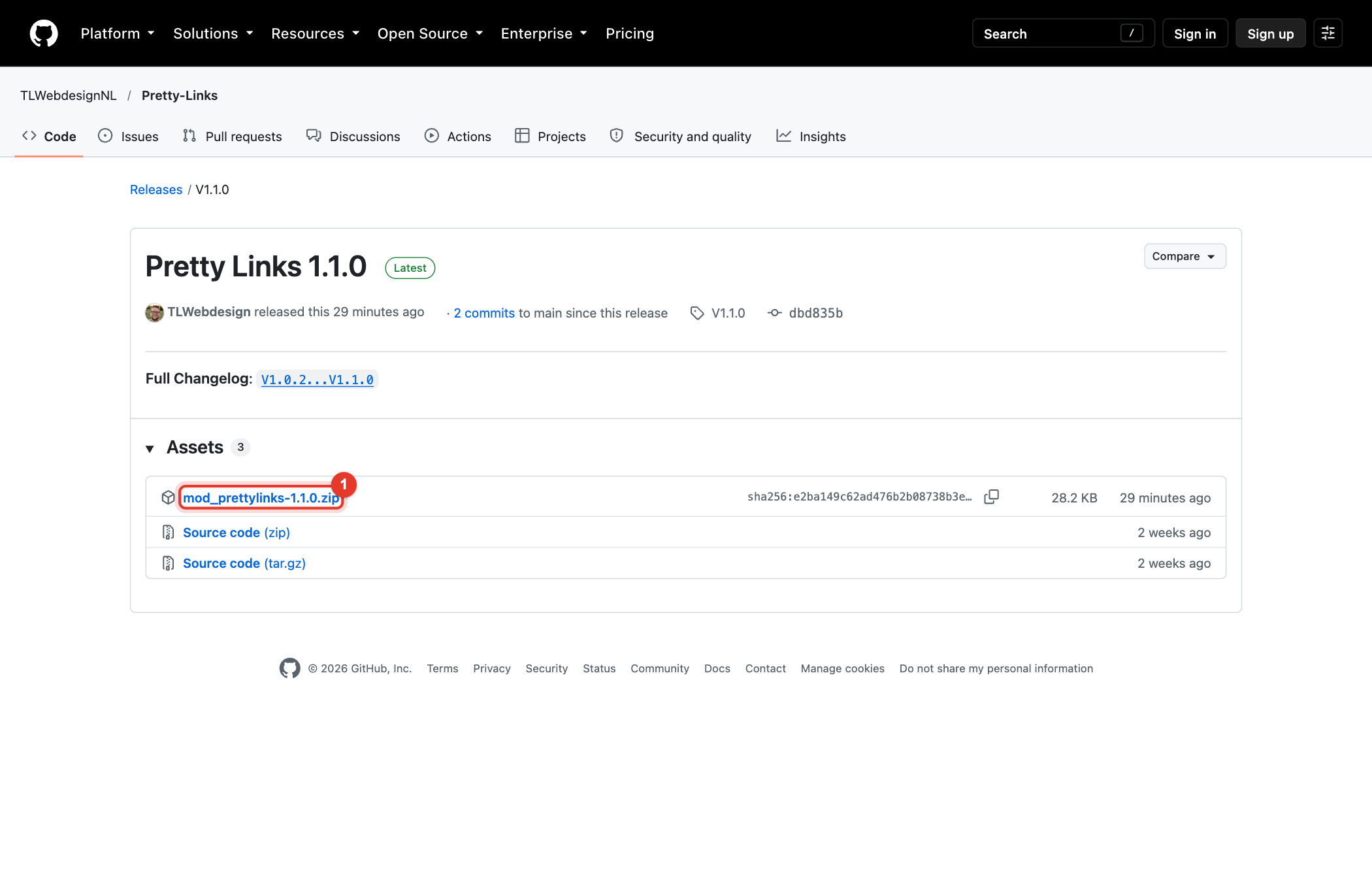
Task: Click the TLWebdesign avatar image
Action: coord(154,313)
